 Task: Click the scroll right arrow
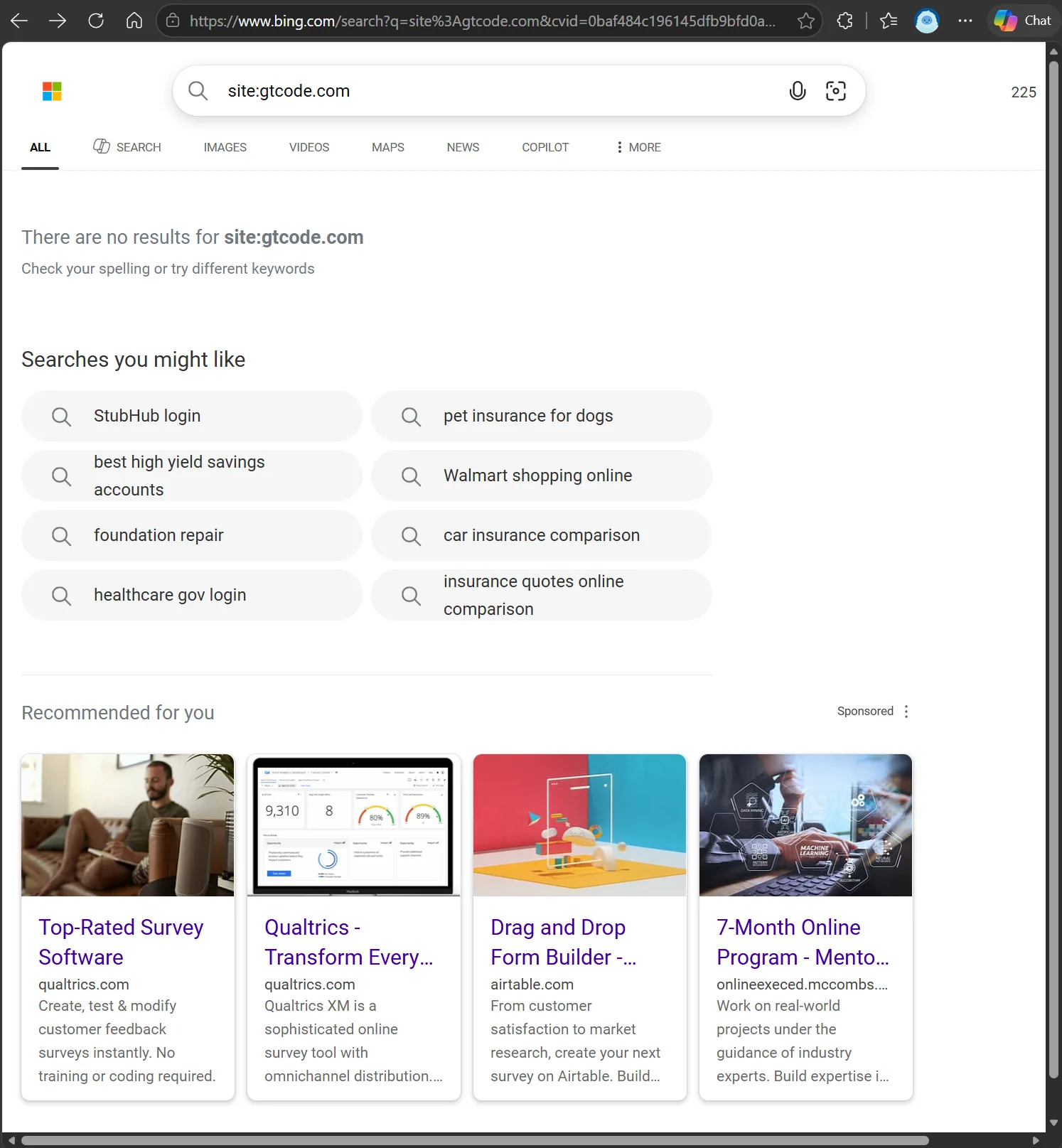coord(1037,1140)
